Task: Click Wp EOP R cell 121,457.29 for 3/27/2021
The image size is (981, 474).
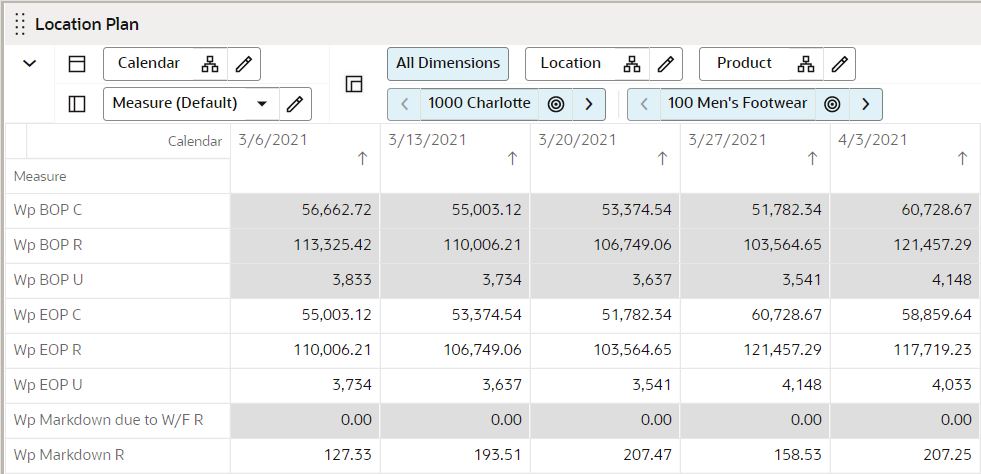Action: pos(755,350)
